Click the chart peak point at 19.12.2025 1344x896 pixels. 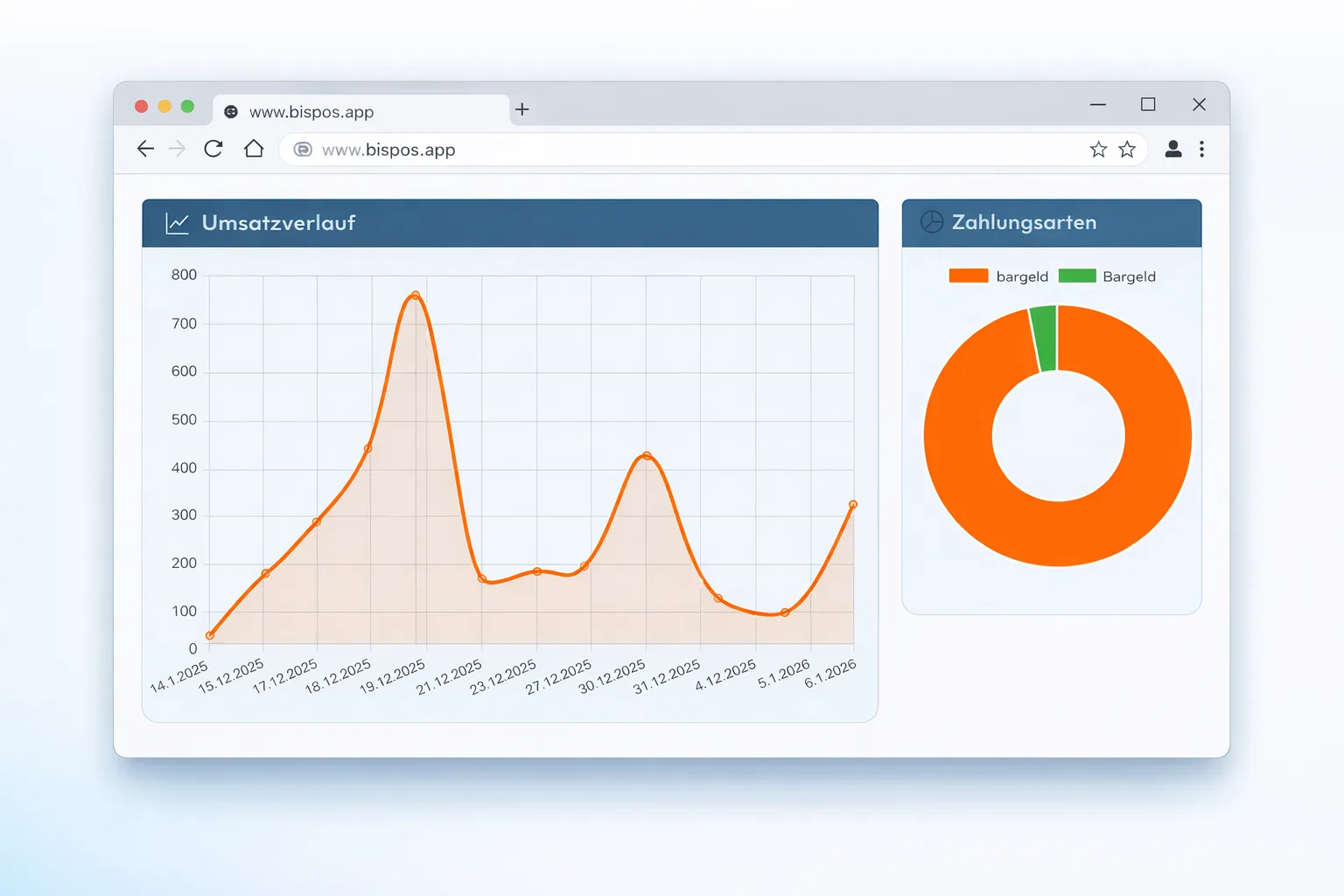click(x=416, y=296)
